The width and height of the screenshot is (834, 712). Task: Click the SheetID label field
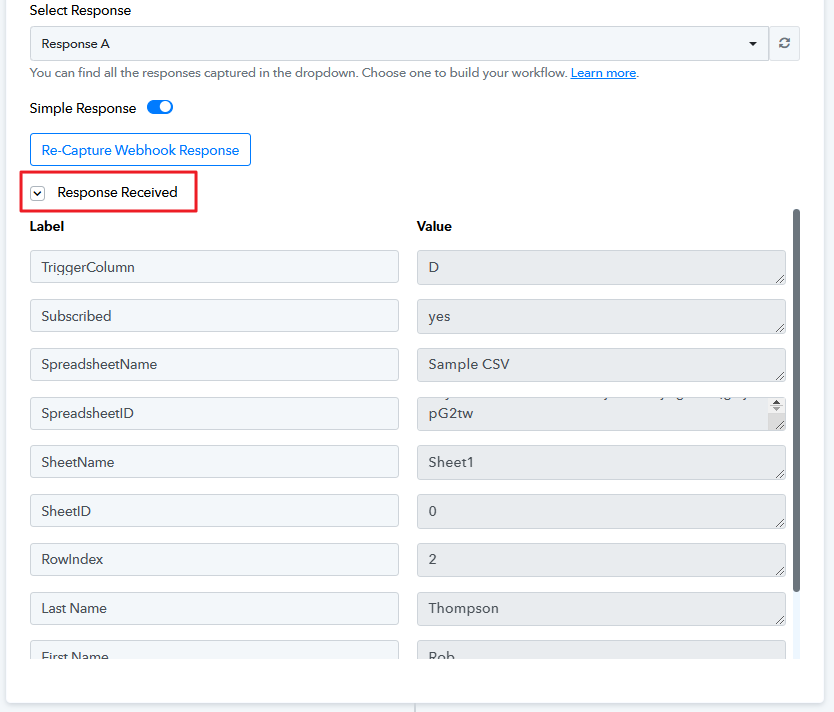click(x=214, y=512)
